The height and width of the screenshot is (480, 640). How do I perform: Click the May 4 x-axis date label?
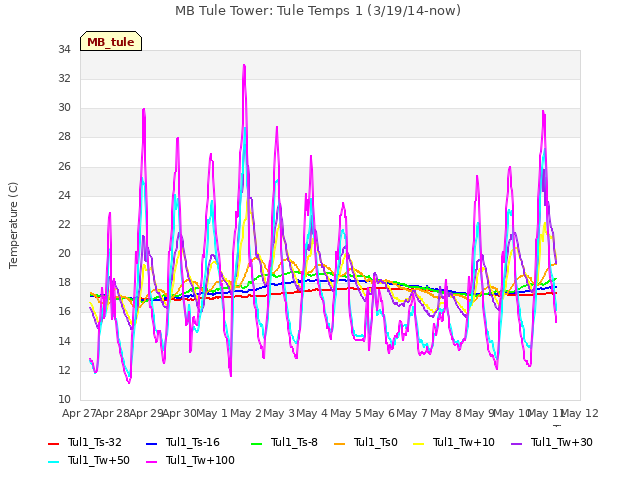click(312, 413)
